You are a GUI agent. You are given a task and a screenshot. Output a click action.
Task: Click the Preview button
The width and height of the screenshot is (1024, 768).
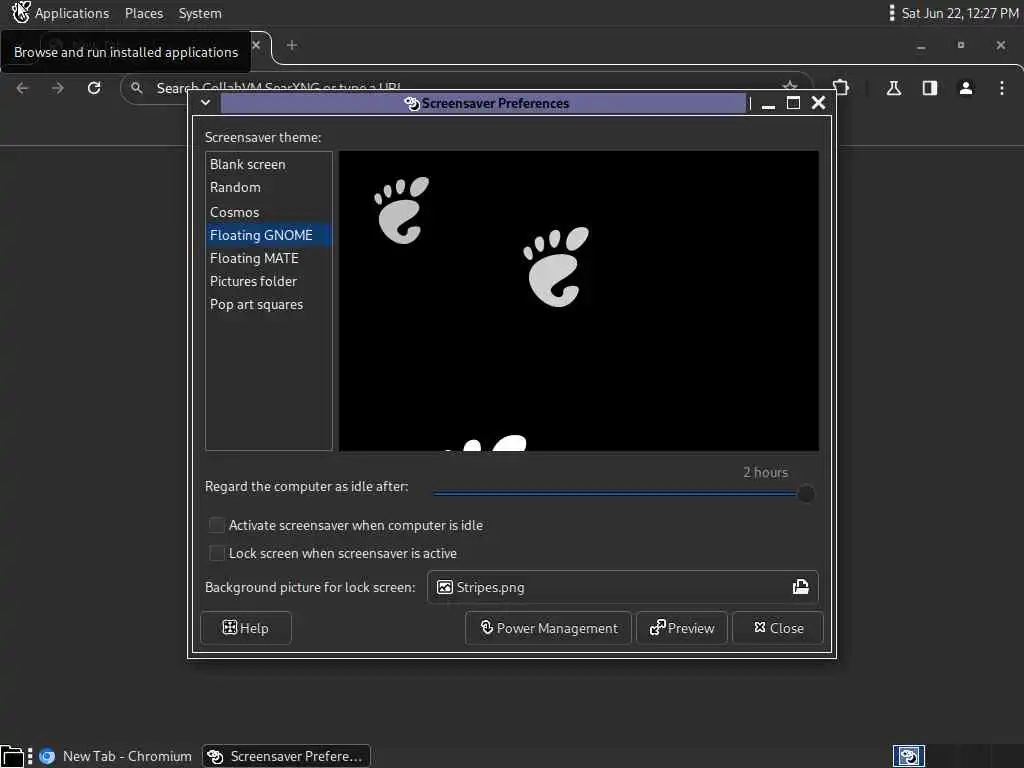point(682,628)
